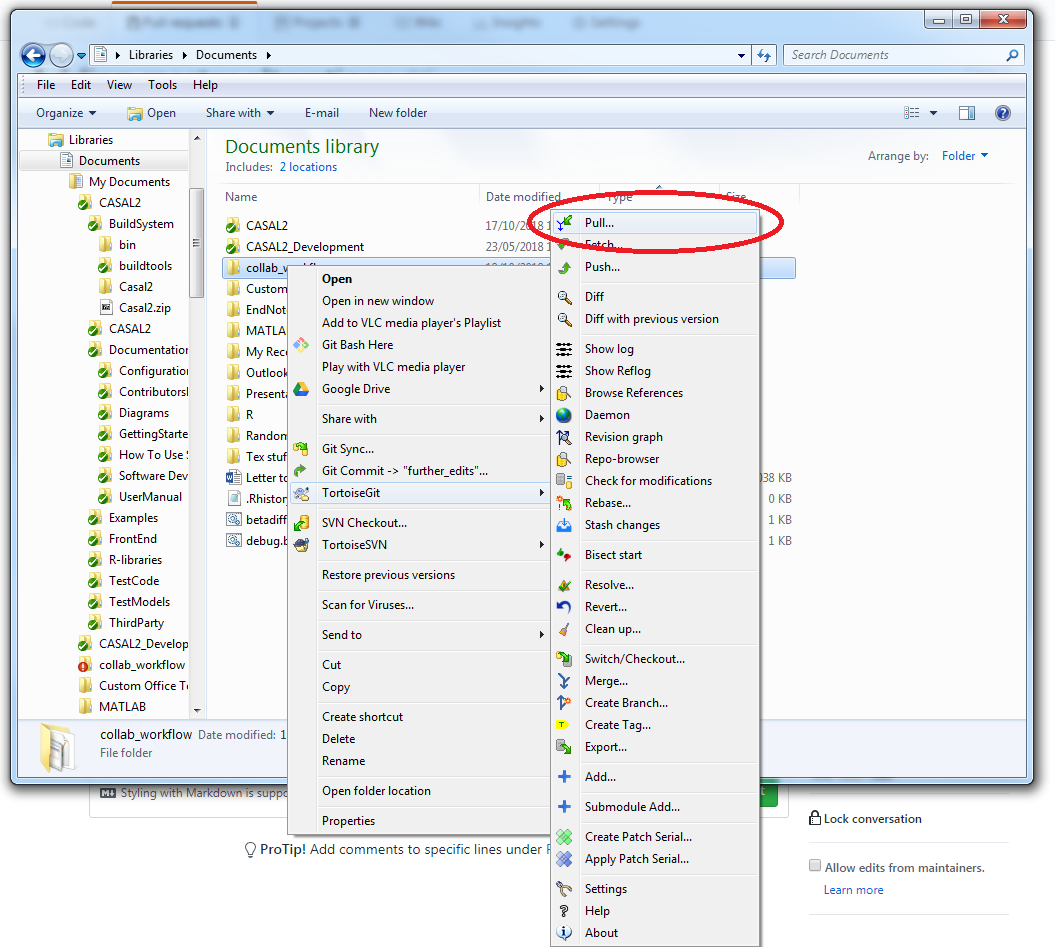Expand the address bar history dropdown
The image size is (1055, 947).
(741, 55)
